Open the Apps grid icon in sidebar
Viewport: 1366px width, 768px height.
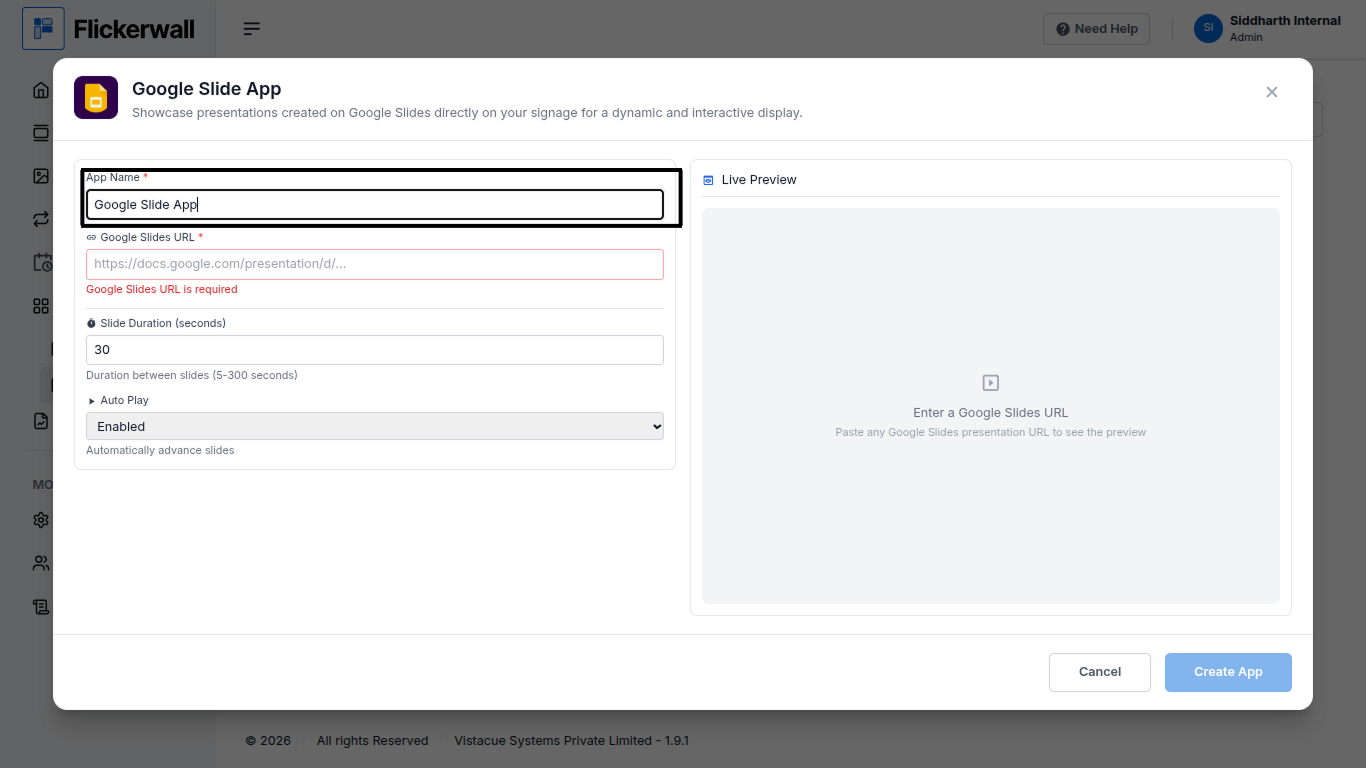pyautogui.click(x=41, y=306)
